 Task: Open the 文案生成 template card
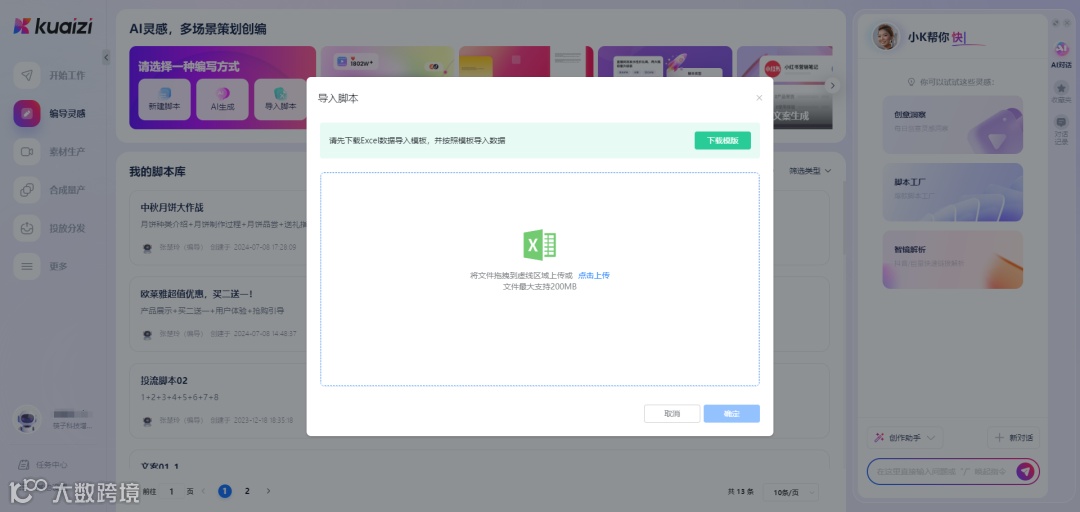(x=791, y=116)
